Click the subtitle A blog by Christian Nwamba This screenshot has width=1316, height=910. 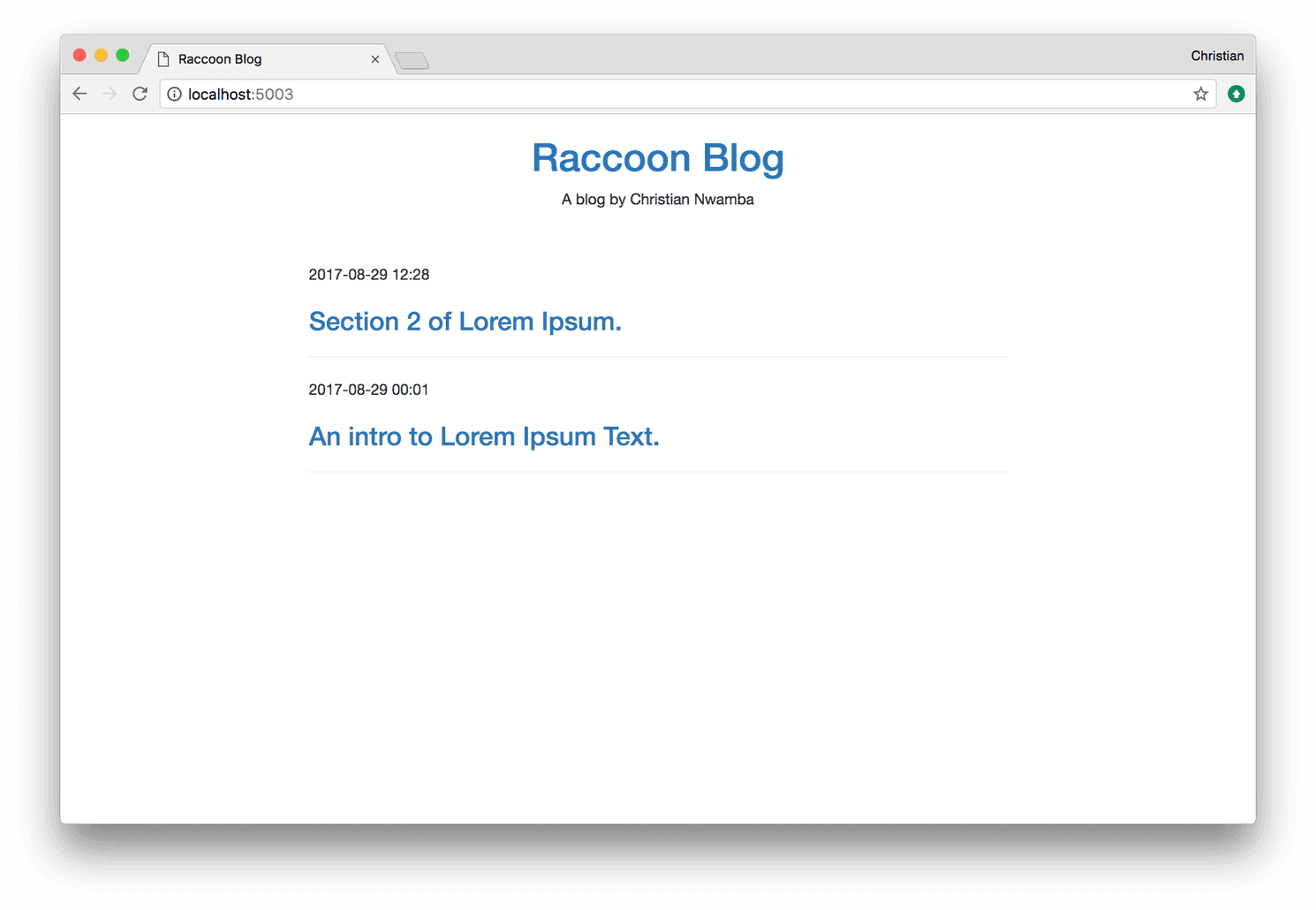pyautogui.click(x=657, y=199)
